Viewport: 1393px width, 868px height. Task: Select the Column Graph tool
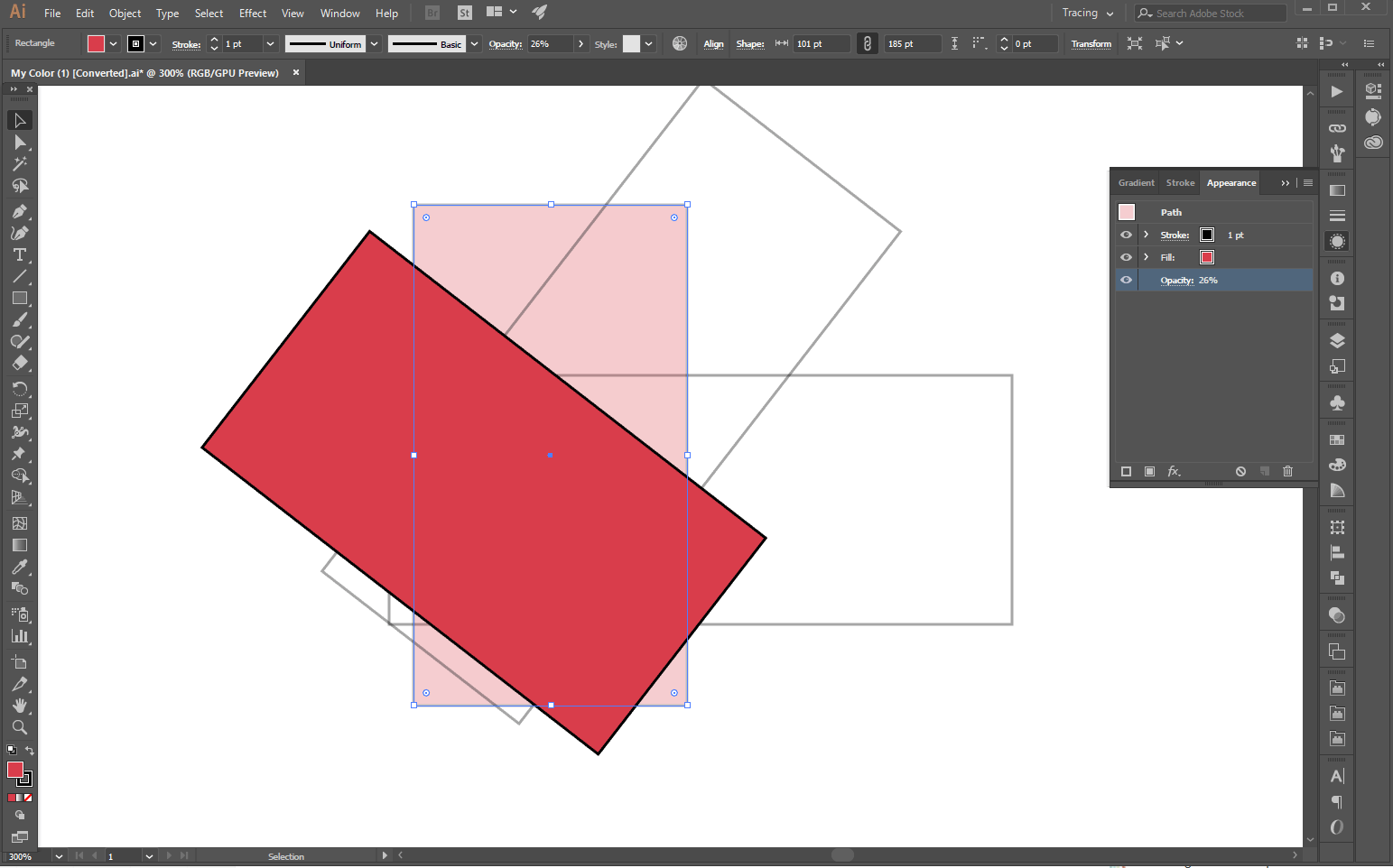pyautogui.click(x=20, y=636)
